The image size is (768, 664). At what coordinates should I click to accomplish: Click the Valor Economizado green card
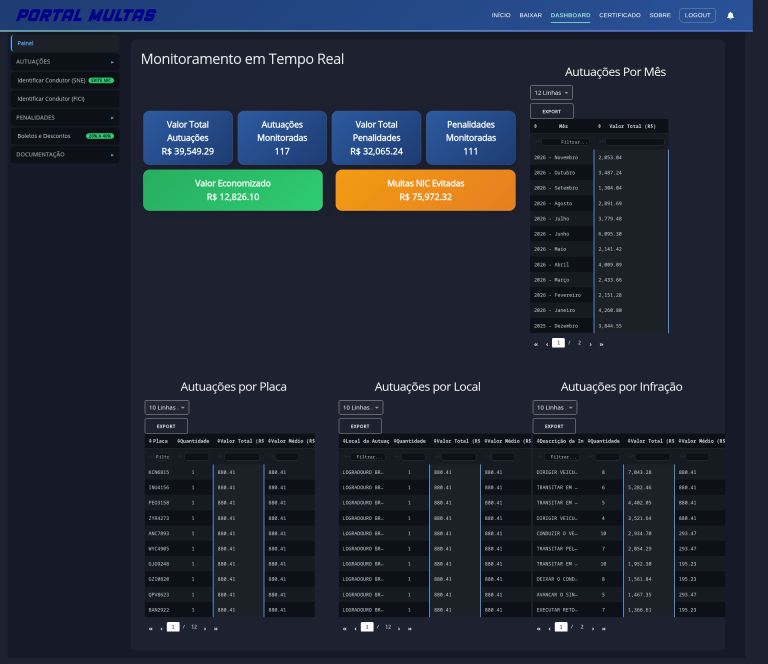pyautogui.click(x=233, y=190)
